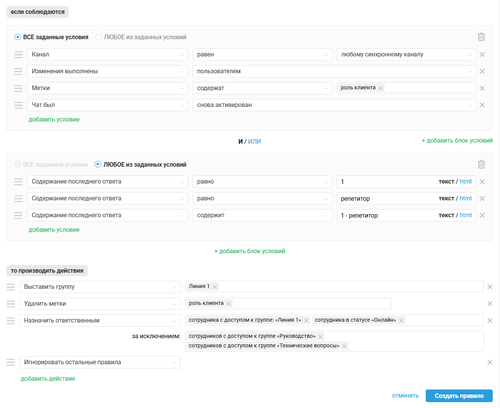
Task: Grab the drag handle of Чат был row
Action: (18, 105)
